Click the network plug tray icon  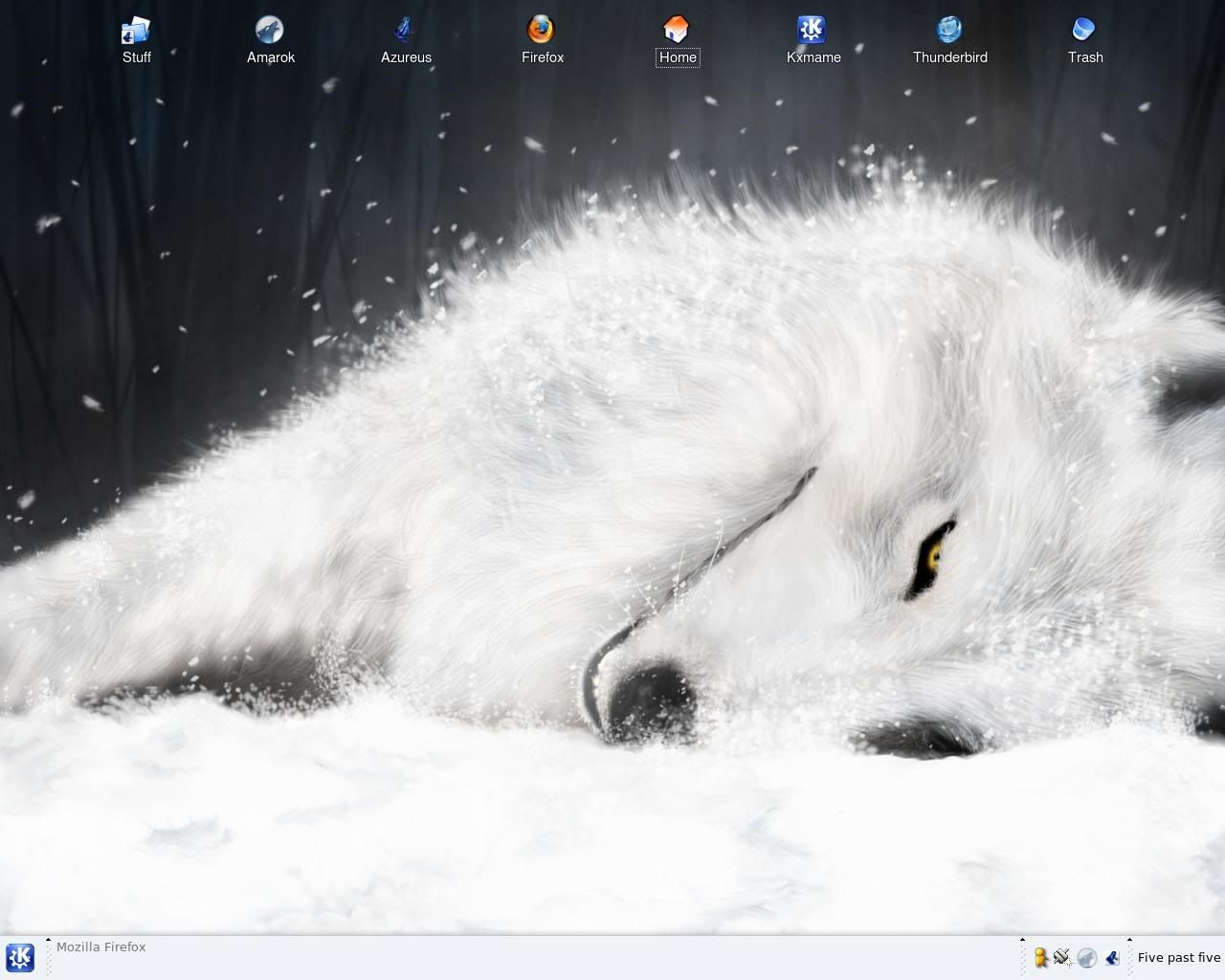coord(1062,957)
